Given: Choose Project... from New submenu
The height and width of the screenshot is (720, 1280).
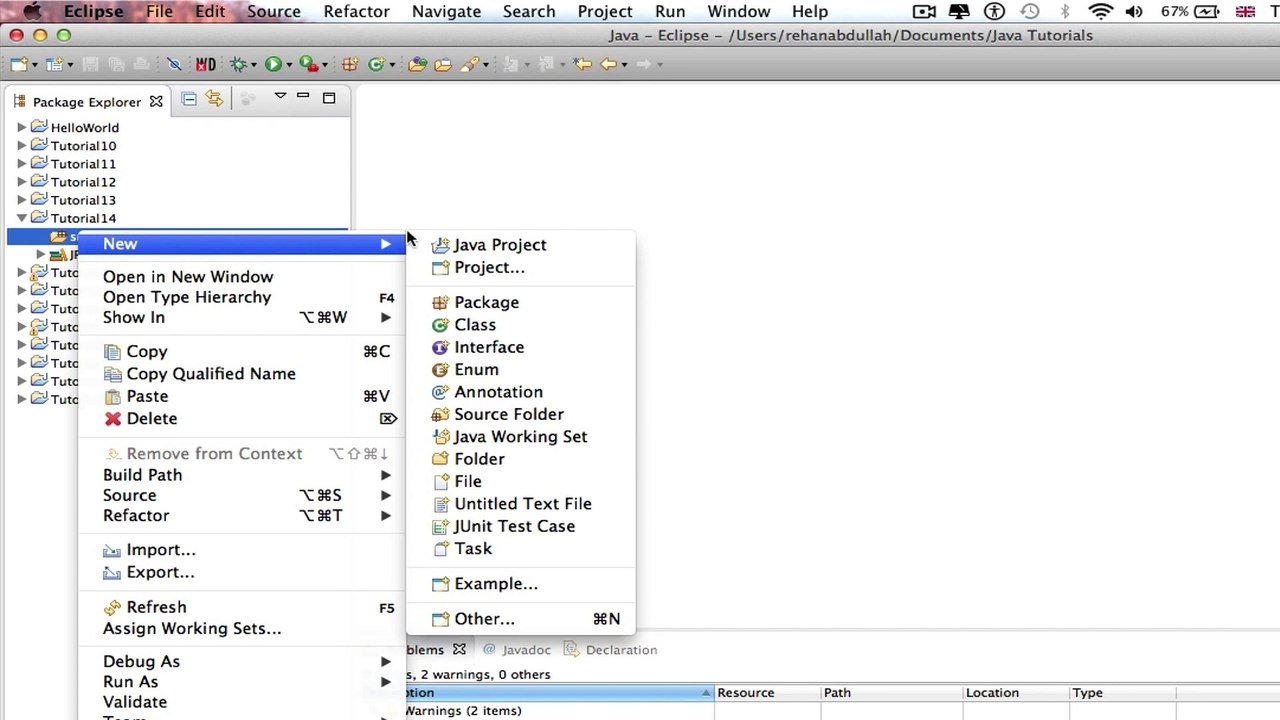Looking at the screenshot, I should 520,268.
